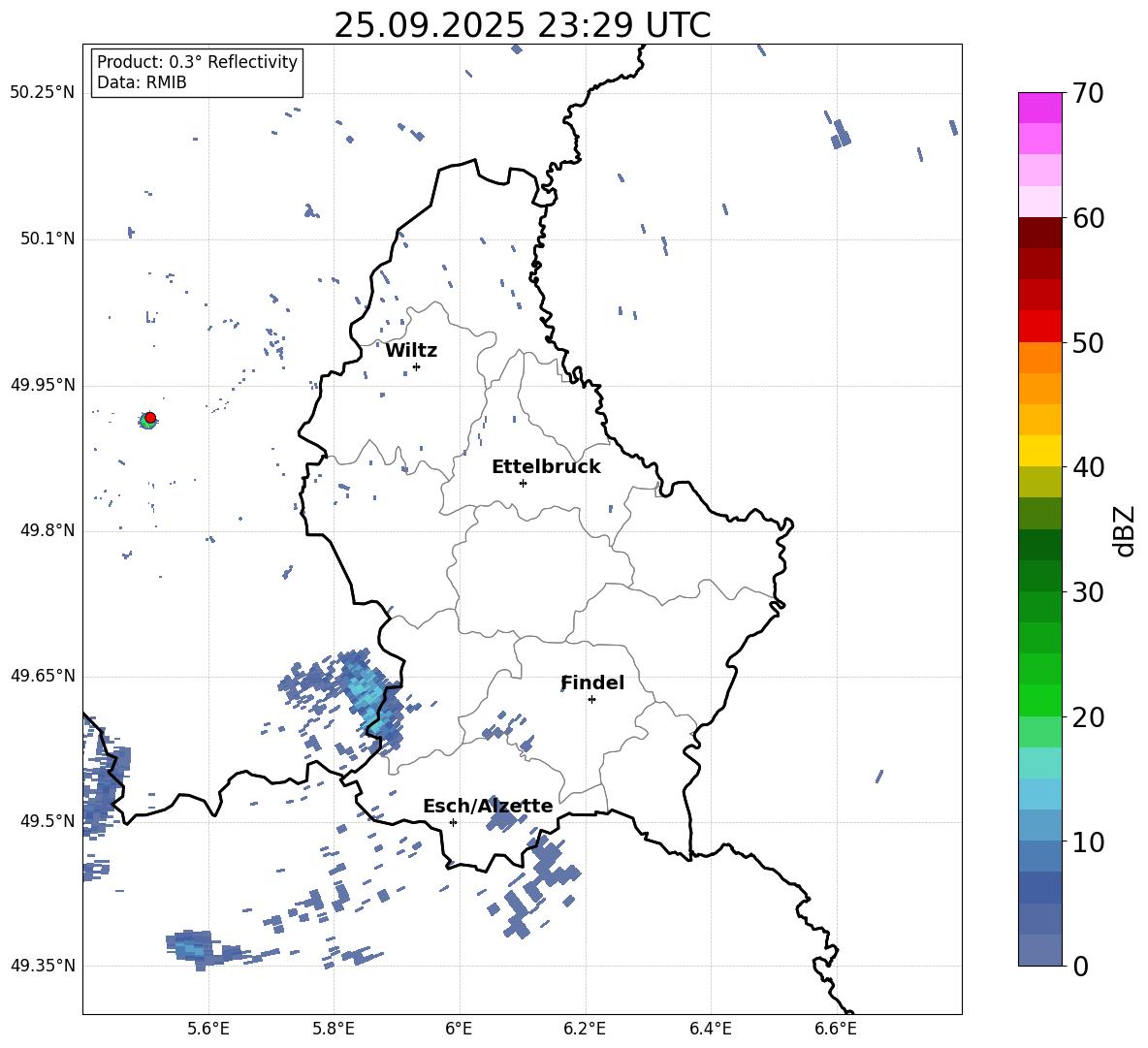
Task: Click the Esch/Alzette city label
Action: pyautogui.click(x=488, y=806)
